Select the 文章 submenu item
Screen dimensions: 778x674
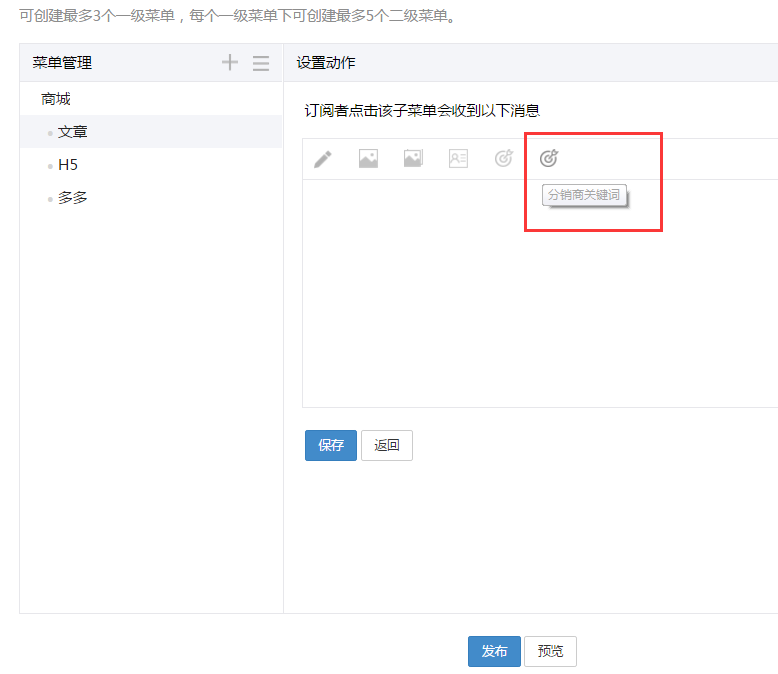[73, 132]
